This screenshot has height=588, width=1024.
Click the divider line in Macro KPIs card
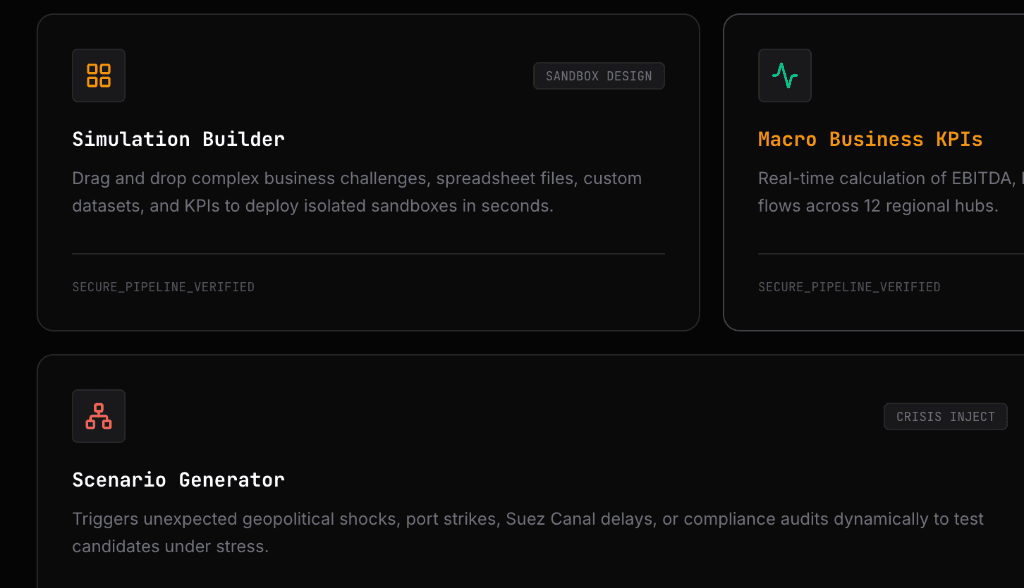pyautogui.click(x=891, y=253)
